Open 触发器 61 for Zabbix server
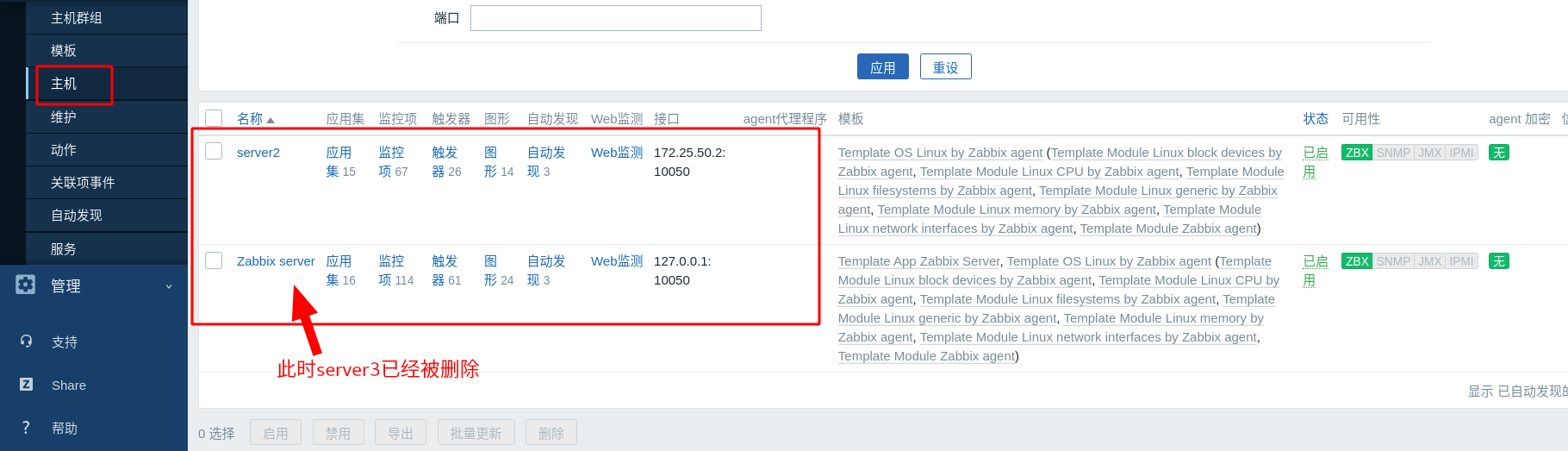The image size is (1568, 451). click(x=445, y=271)
